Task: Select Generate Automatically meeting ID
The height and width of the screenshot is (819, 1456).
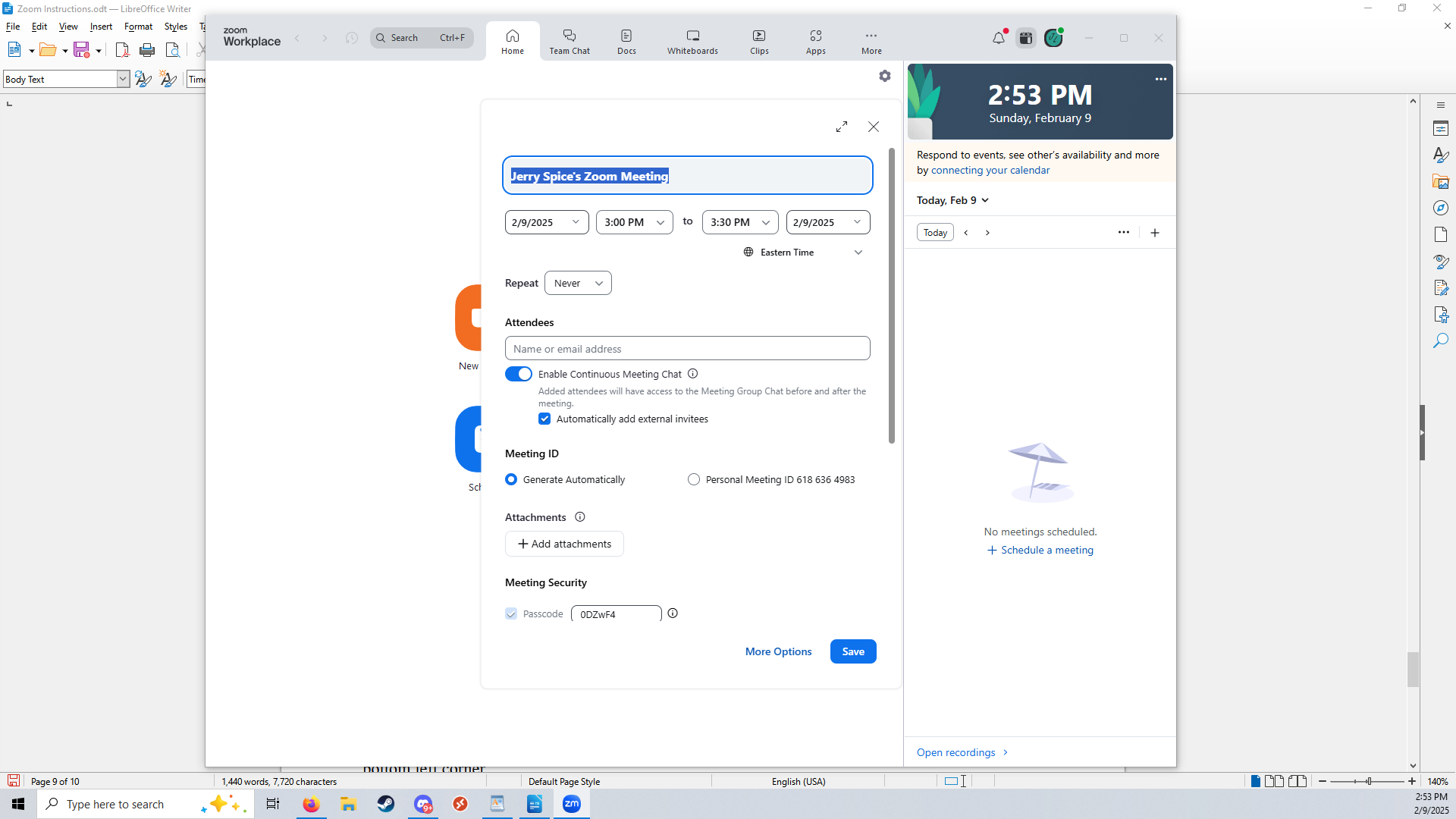Action: 511,479
